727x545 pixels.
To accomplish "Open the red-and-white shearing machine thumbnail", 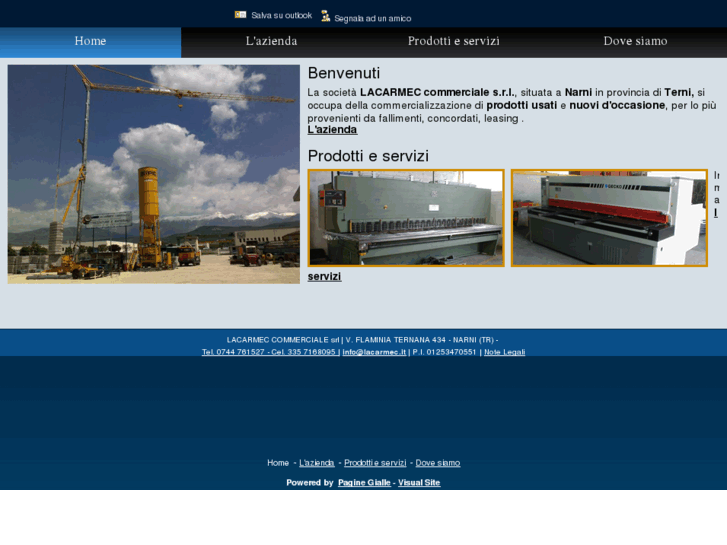I will pyautogui.click(x=609, y=218).
